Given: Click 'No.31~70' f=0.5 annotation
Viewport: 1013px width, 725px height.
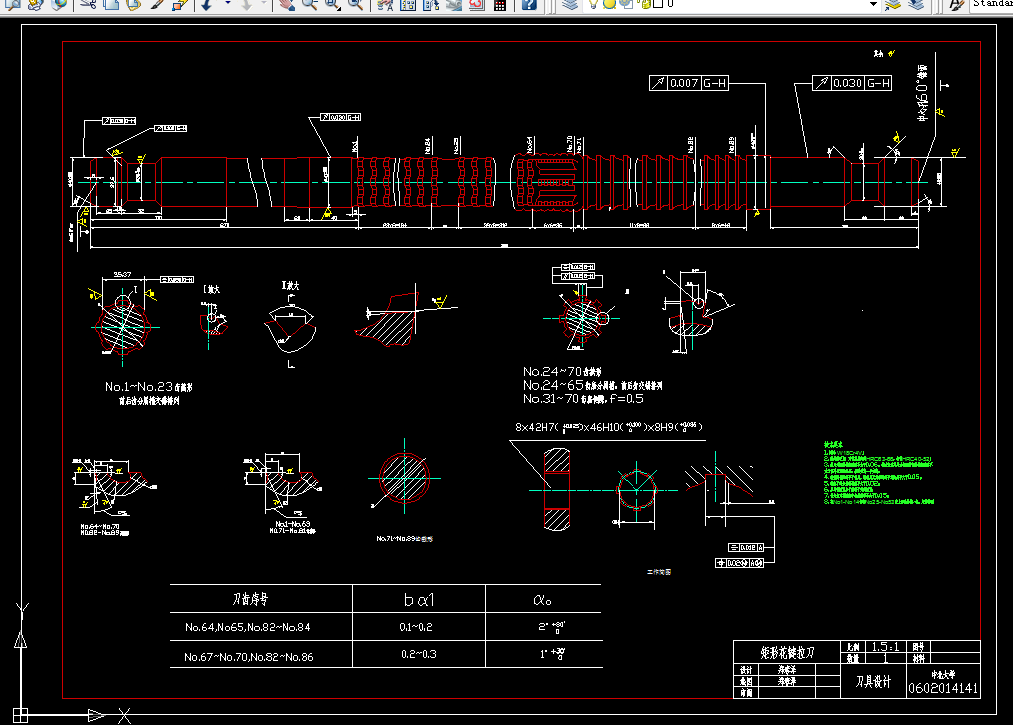Looking at the screenshot, I should pyautogui.click(x=583, y=399).
